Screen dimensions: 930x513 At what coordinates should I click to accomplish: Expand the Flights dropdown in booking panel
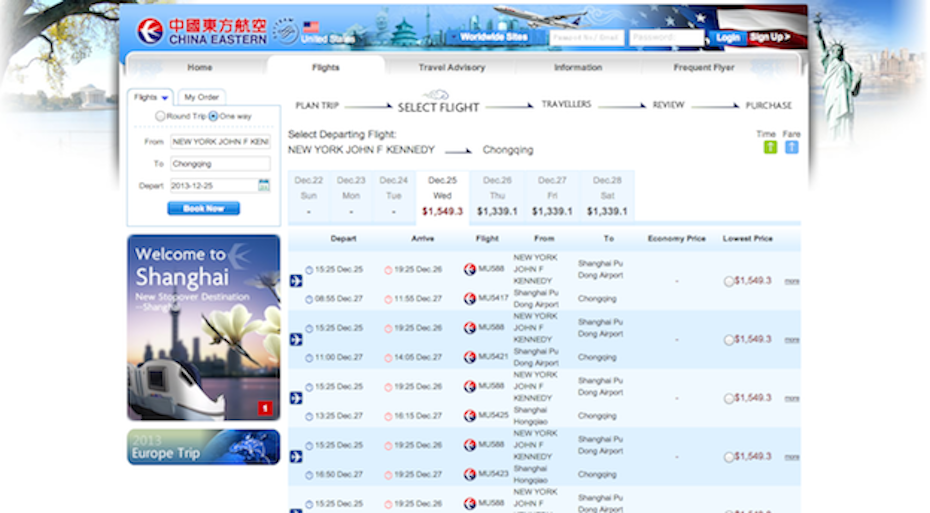pyautogui.click(x=151, y=97)
